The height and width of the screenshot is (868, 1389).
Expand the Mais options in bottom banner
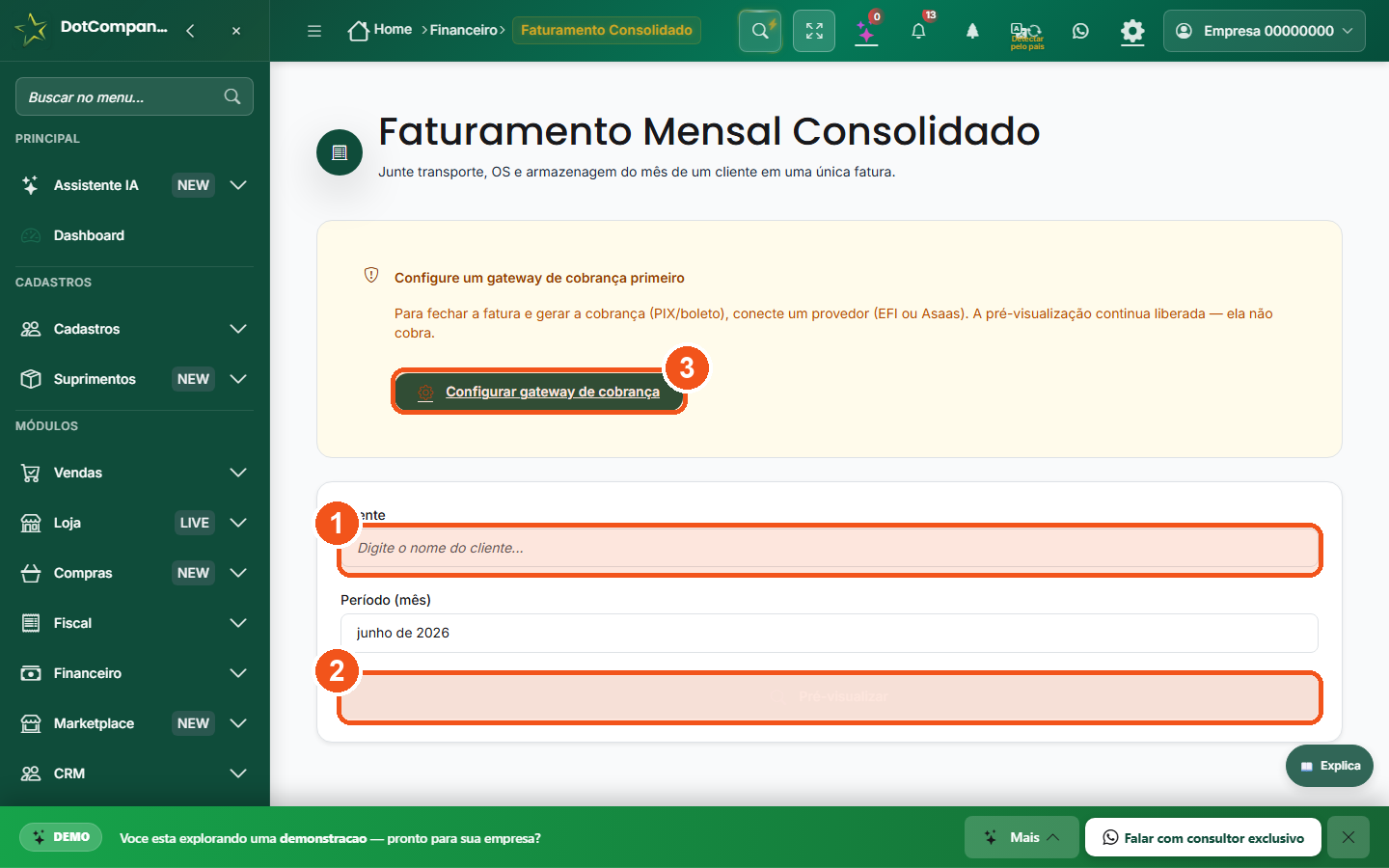(x=1021, y=837)
